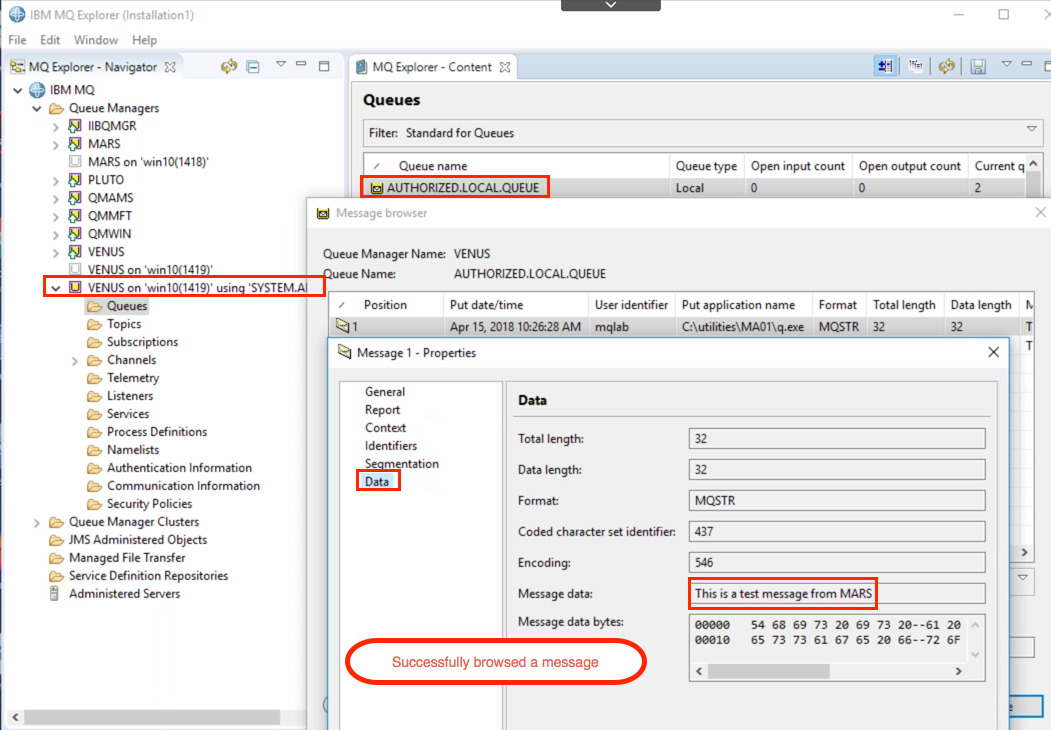The height and width of the screenshot is (730, 1051).
Task: Sort by Queue name column header
Action: pos(432,166)
